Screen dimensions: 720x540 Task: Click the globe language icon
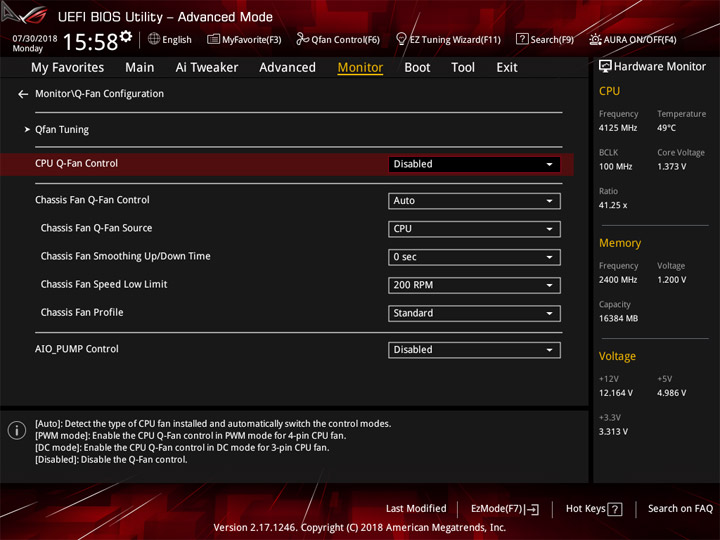154,39
